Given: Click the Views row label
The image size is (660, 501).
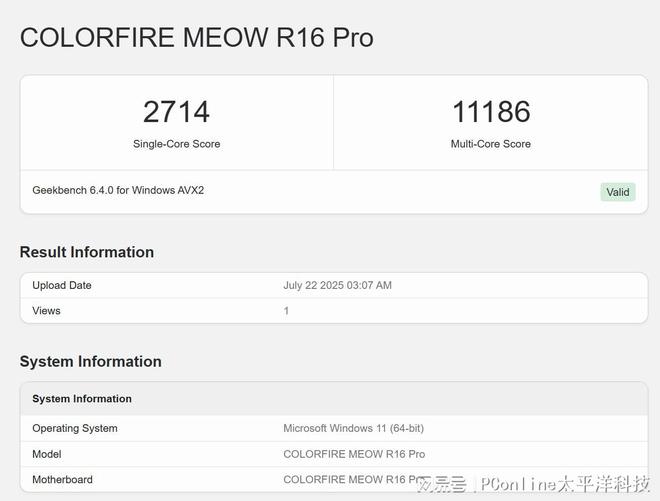Looking at the screenshot, I should [x=46, y=311].
